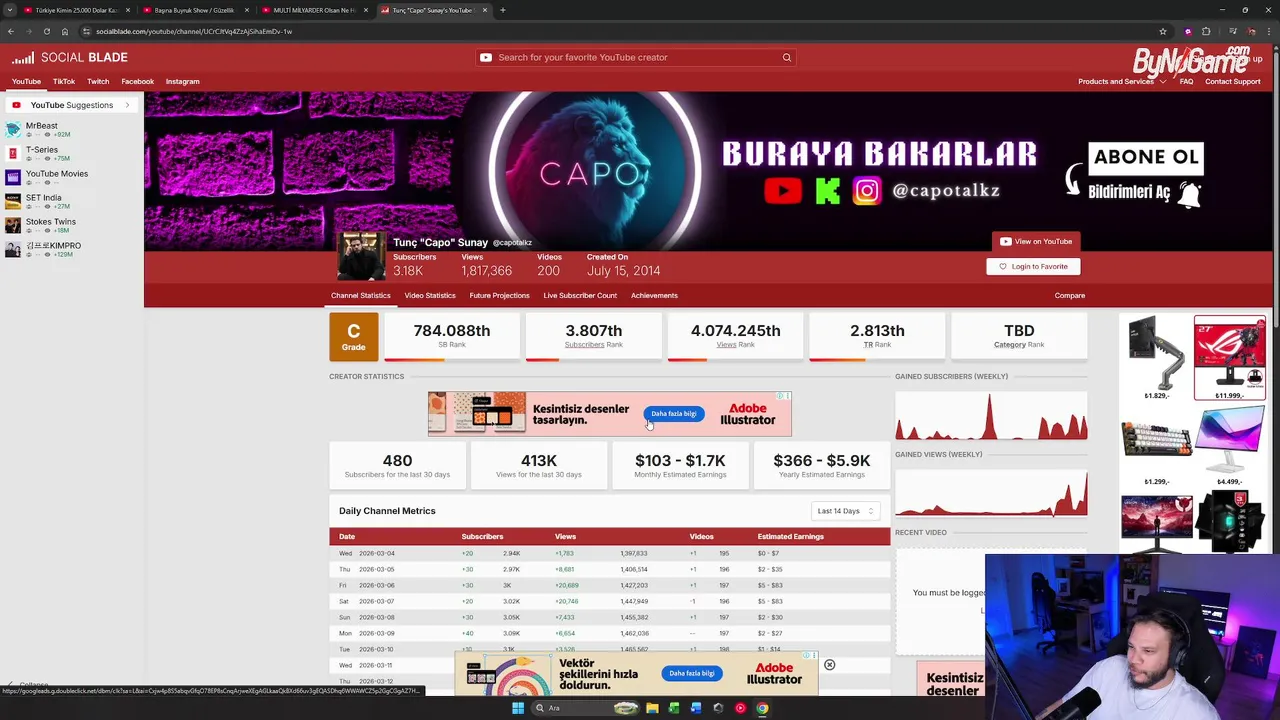Image resolution: width=1280 pixels, height=720 pixels.
Task: Open File Explorer from the taskbar
Action: [x=652, y=708]
